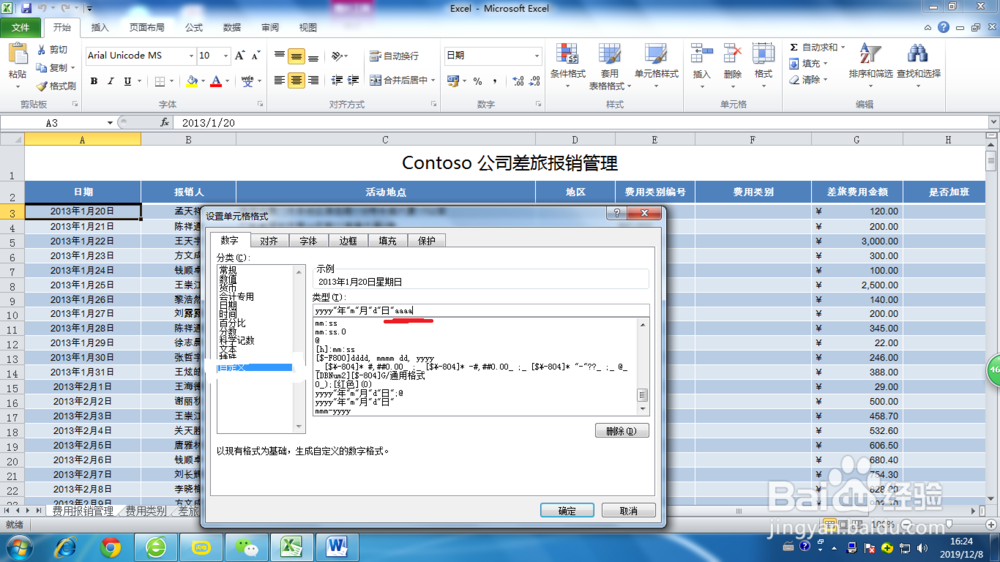Screen dimensions: 1000x562
Task: Open 对齐 tab in format cells dialog
Action: (x=268, y=240)
